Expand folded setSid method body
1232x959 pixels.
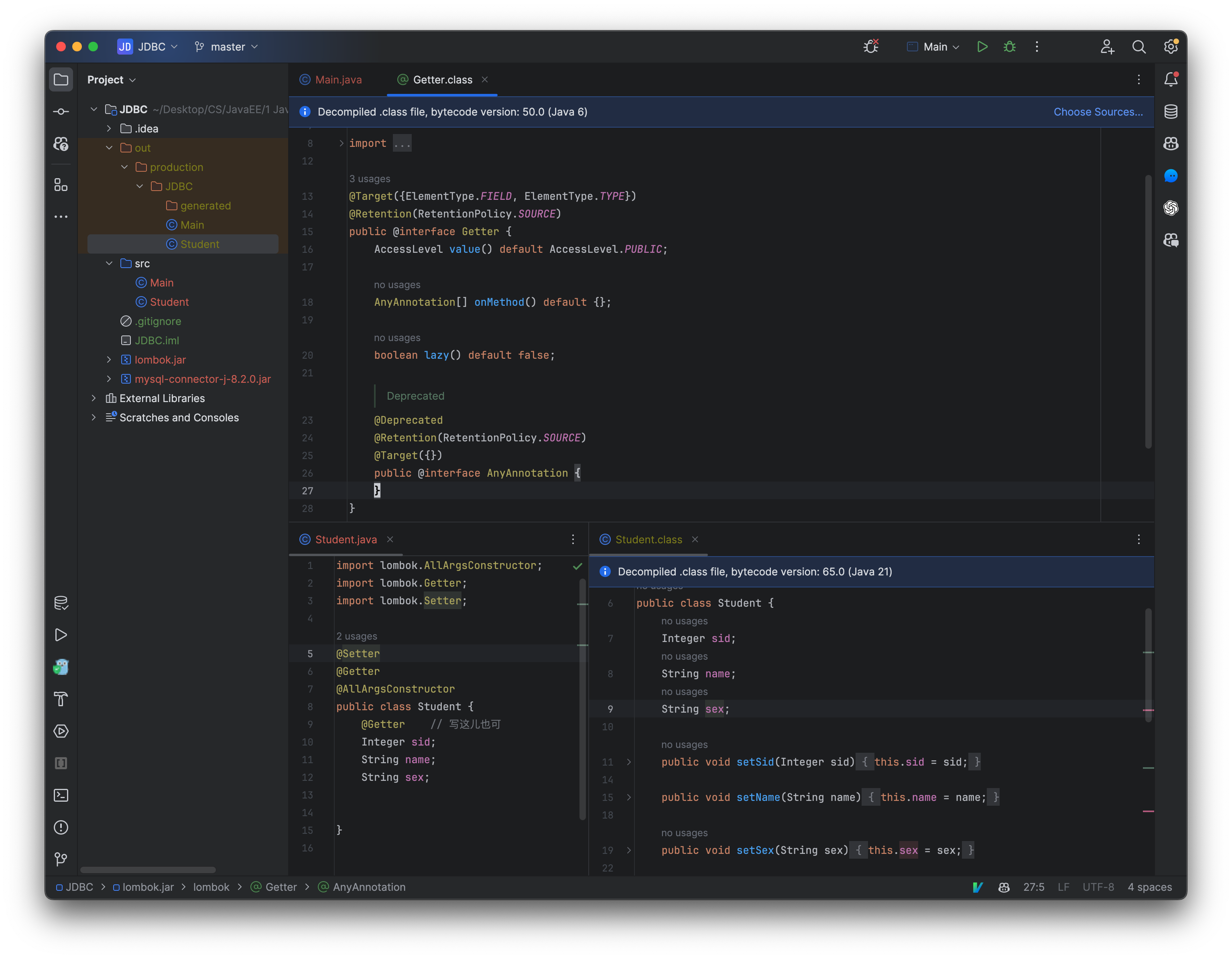(x=629, y=762)
